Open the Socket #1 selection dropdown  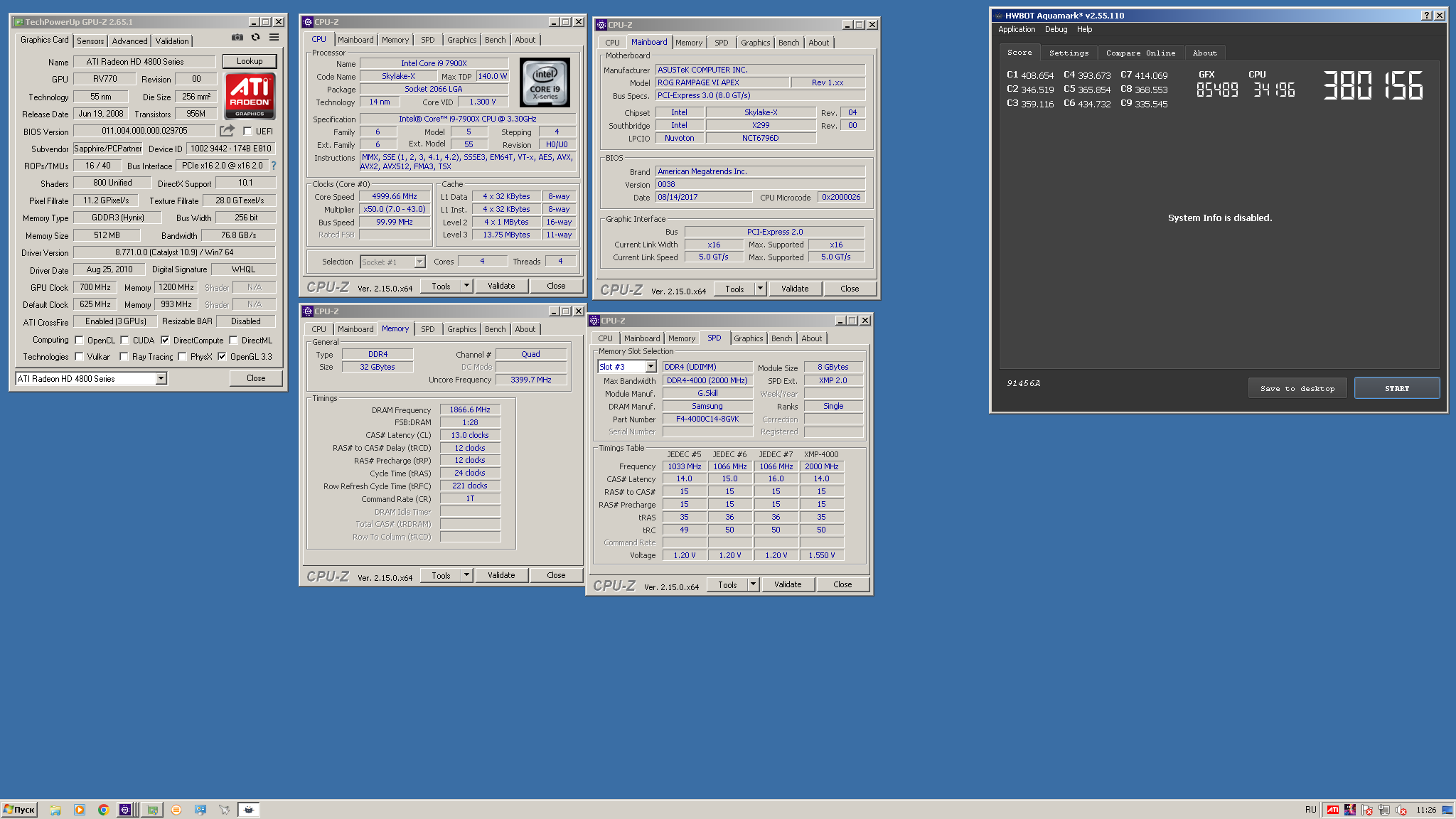coord(392,262)
